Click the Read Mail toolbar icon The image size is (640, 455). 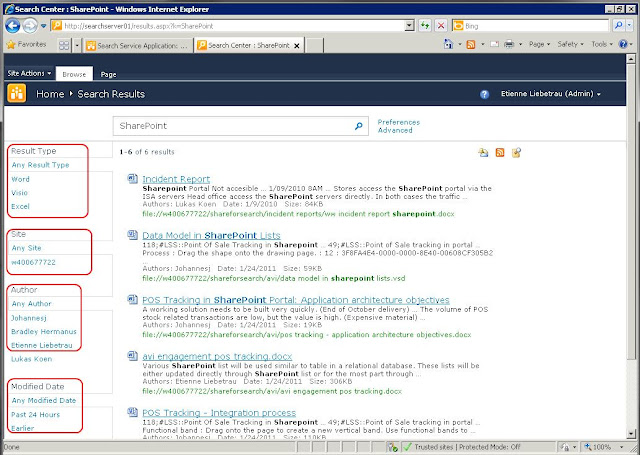coord(494,44)
